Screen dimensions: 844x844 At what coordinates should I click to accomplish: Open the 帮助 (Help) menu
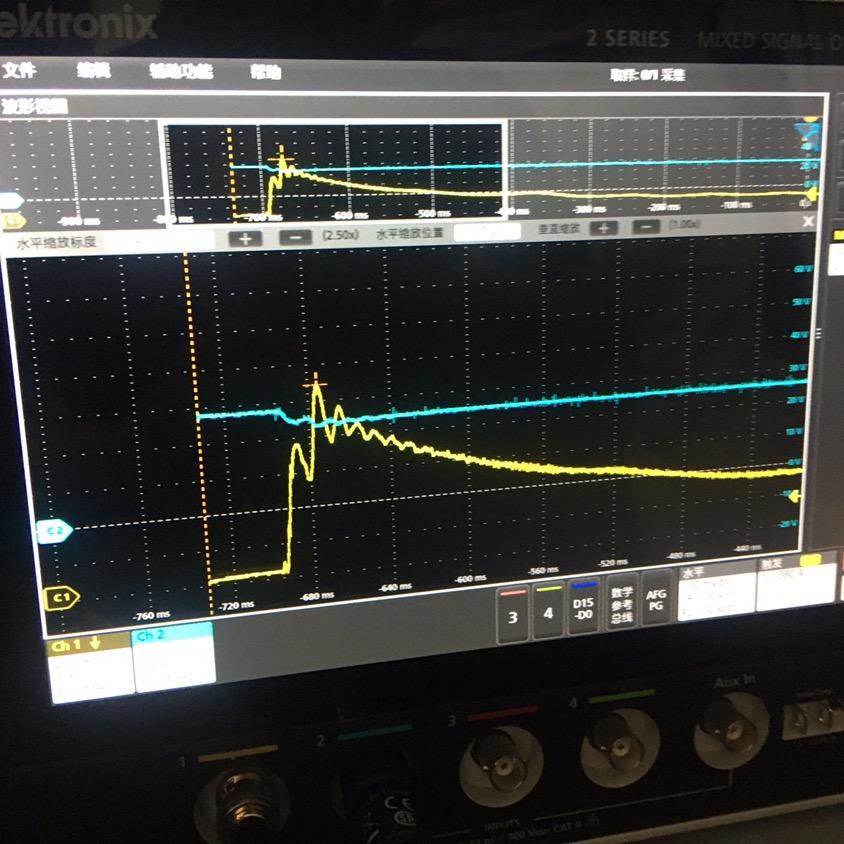(x=265, y=72)
